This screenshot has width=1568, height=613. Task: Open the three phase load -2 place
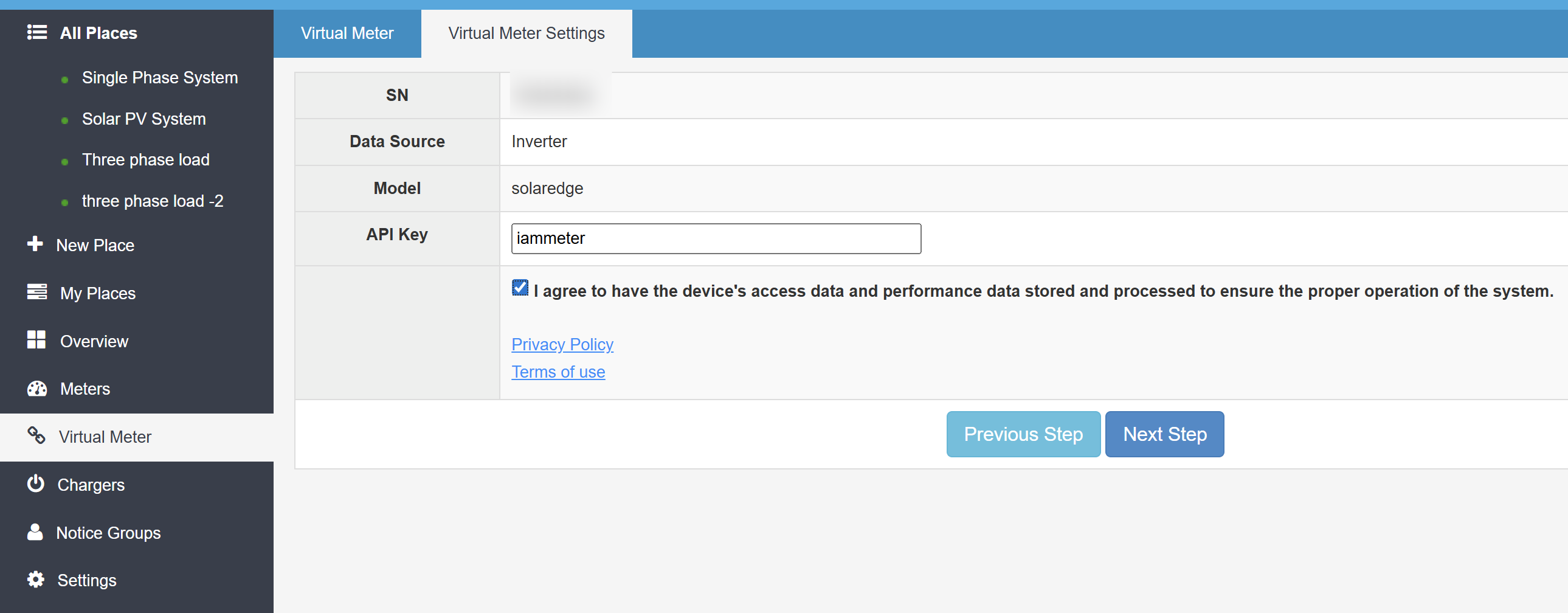153,201
